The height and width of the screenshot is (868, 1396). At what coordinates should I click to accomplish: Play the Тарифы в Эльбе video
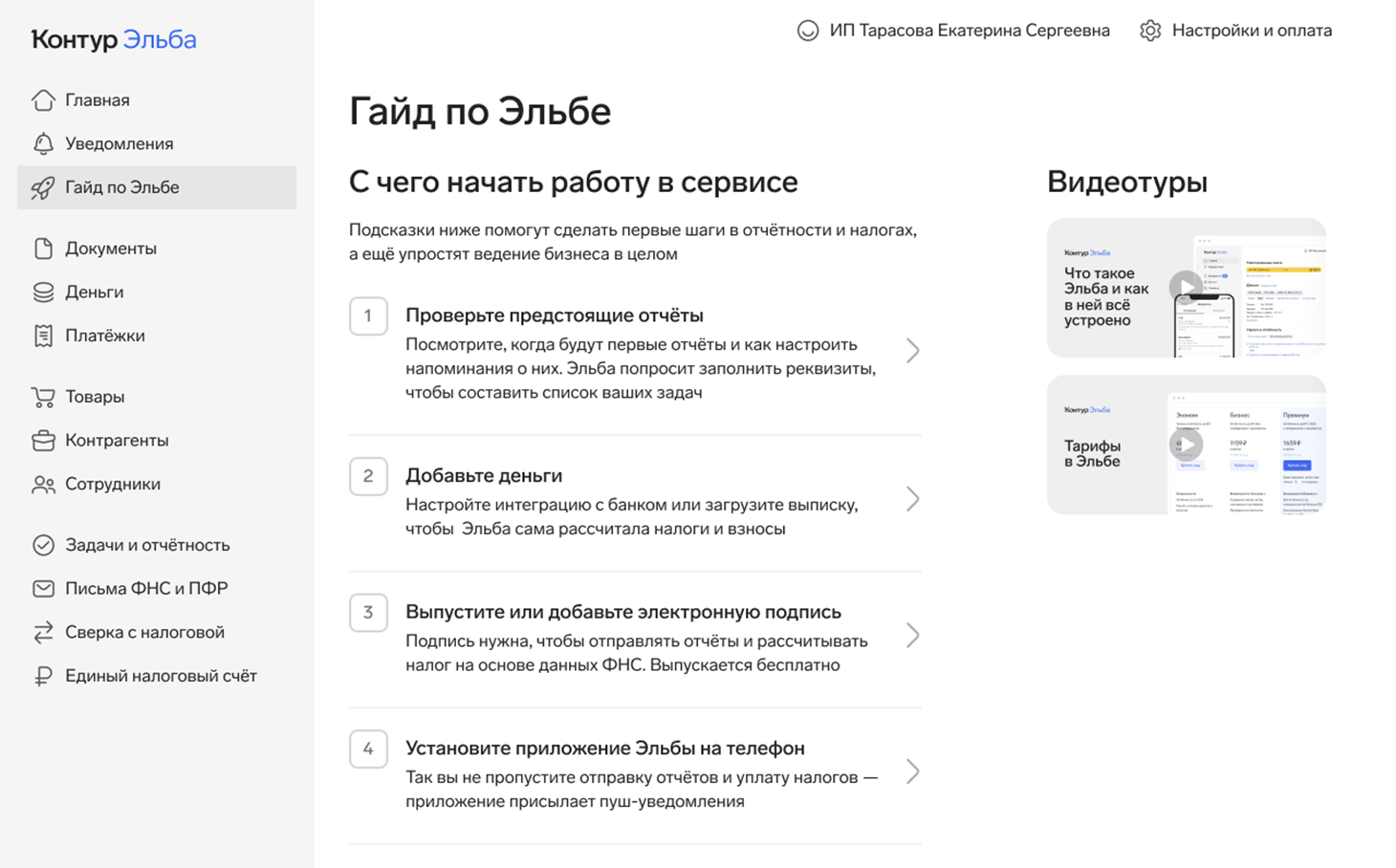pyautogui.click(x=1186, y=445)
